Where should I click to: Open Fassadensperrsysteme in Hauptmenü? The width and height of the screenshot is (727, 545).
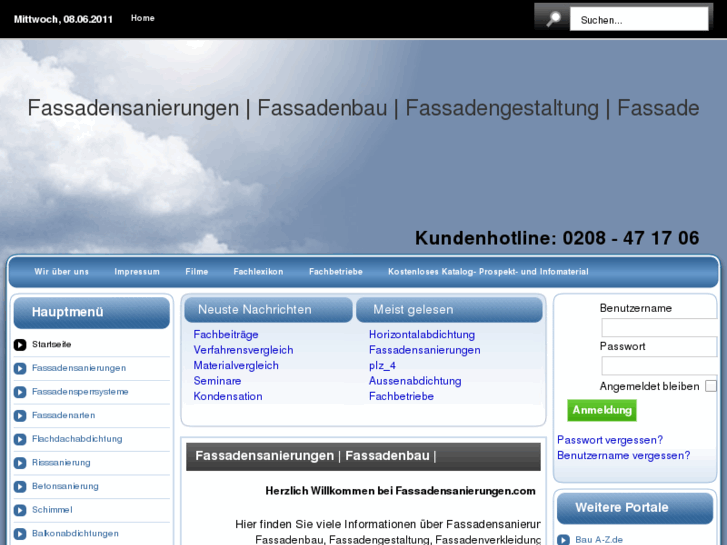(x=80, y=392)
